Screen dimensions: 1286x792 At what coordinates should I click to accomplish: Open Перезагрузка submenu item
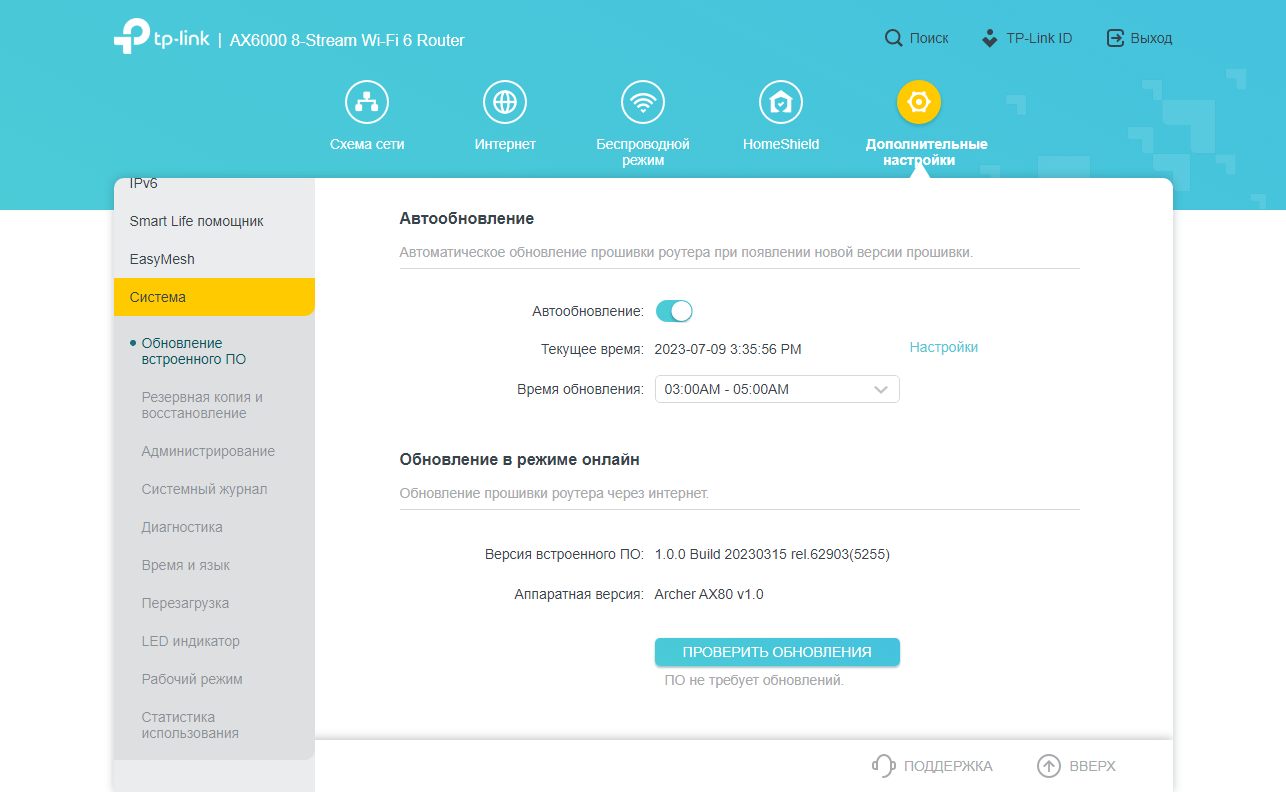click(x=185, y=603)
